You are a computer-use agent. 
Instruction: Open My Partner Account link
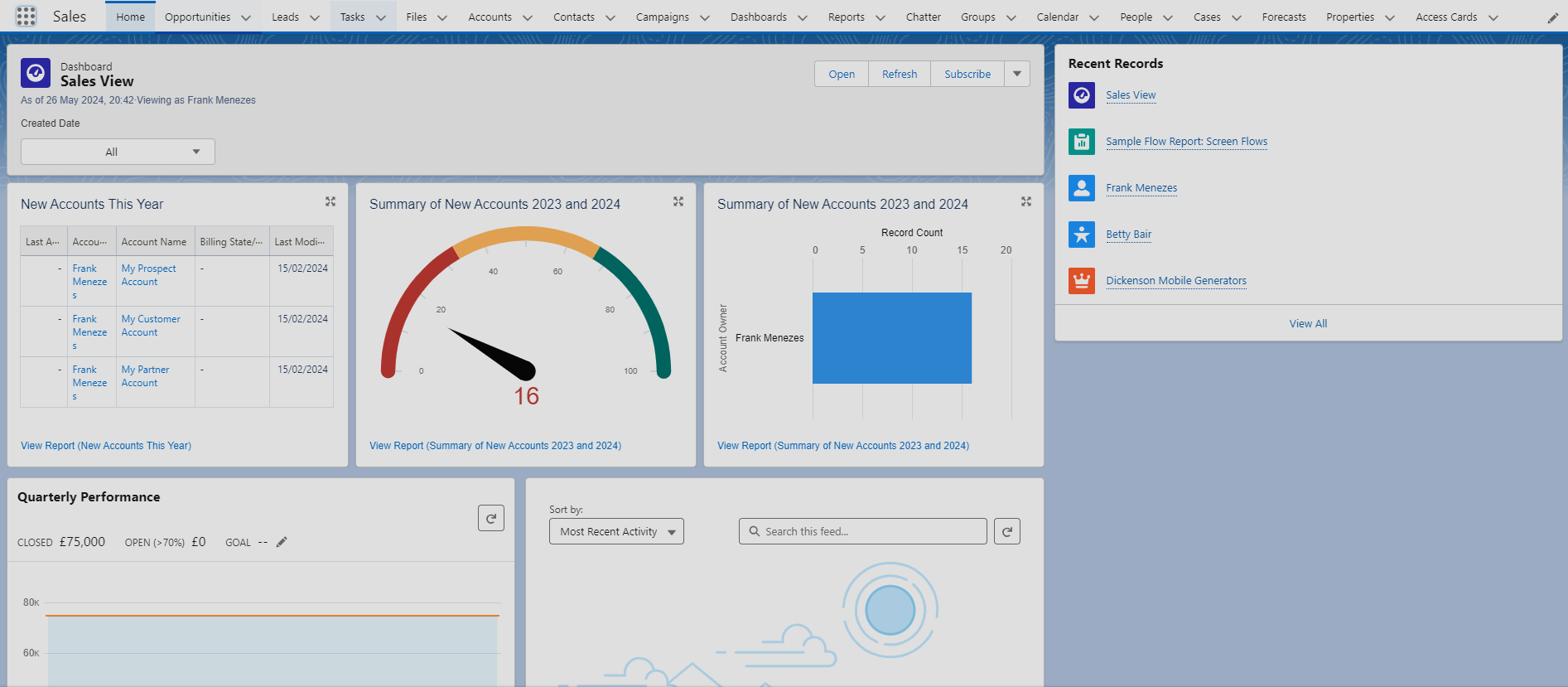145,376
